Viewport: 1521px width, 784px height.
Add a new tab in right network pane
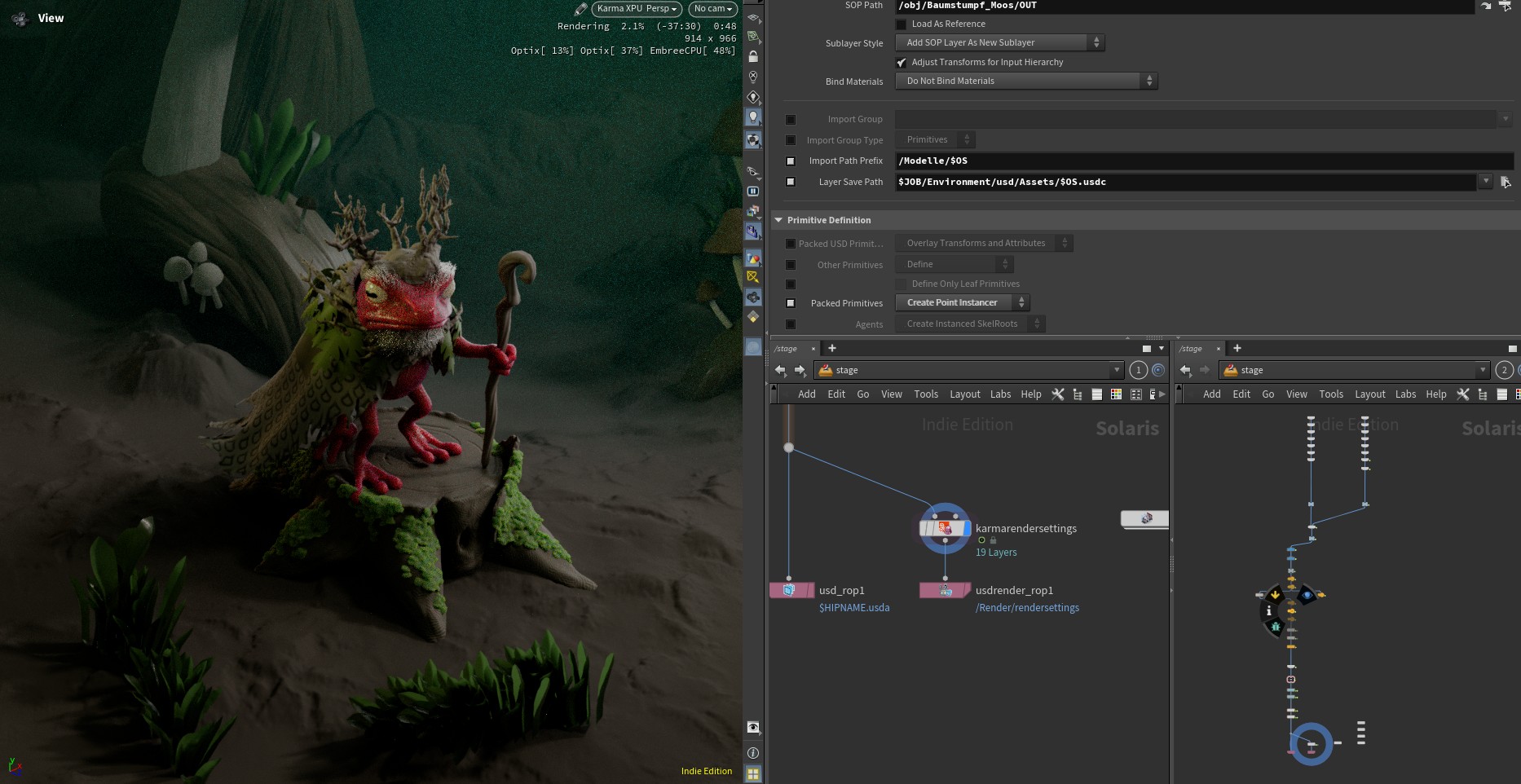1237,348
